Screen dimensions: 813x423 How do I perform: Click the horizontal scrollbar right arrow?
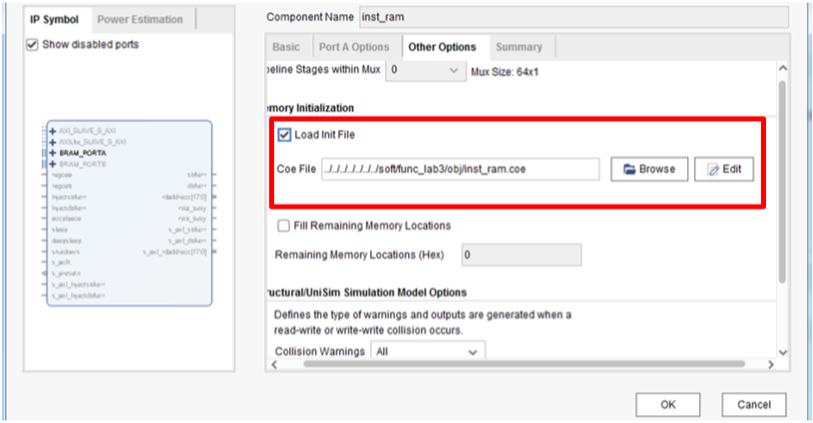click(x=770, y=366)
